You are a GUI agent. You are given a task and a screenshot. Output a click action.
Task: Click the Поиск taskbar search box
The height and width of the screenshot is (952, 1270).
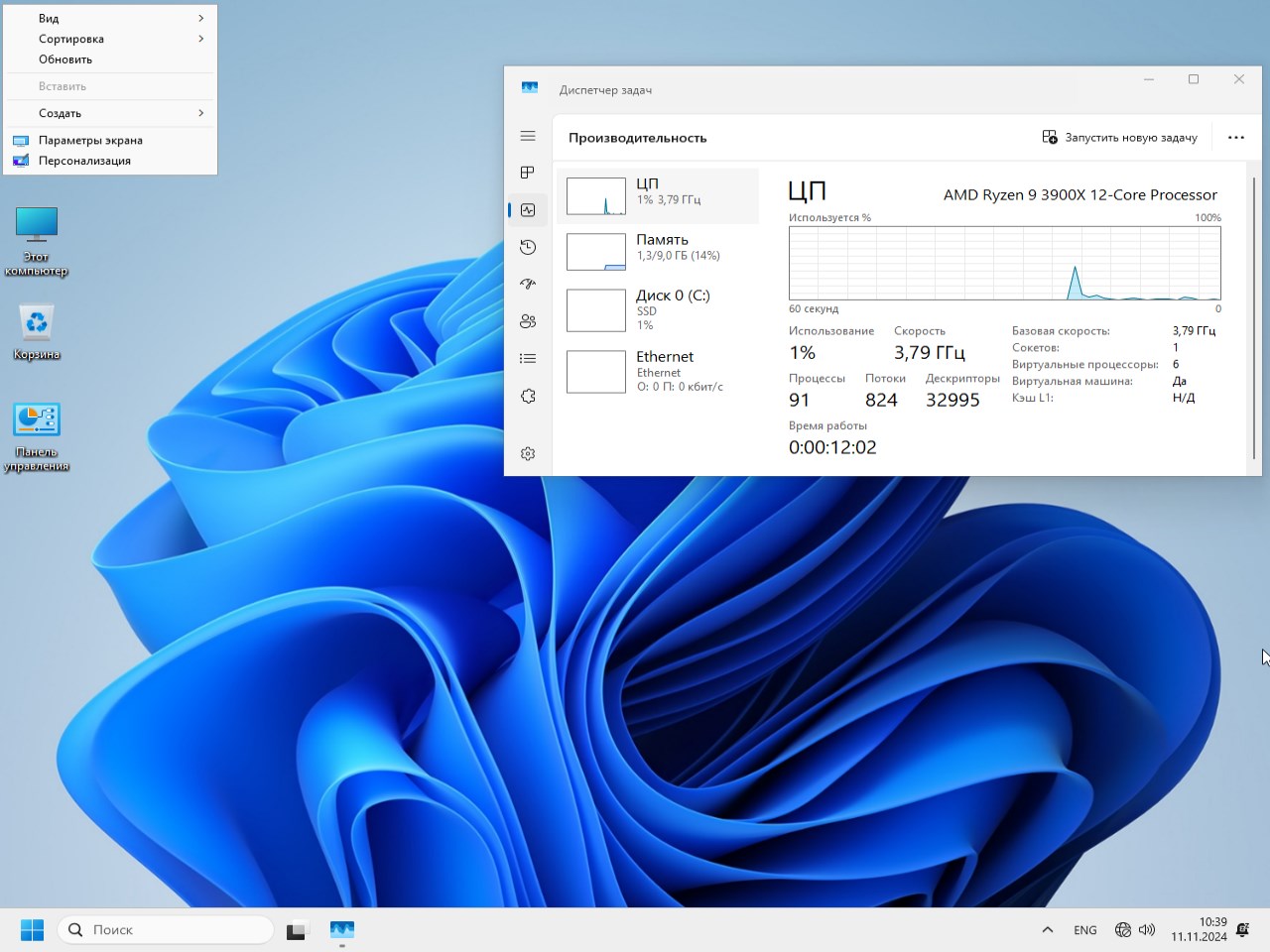coord(166,929)
